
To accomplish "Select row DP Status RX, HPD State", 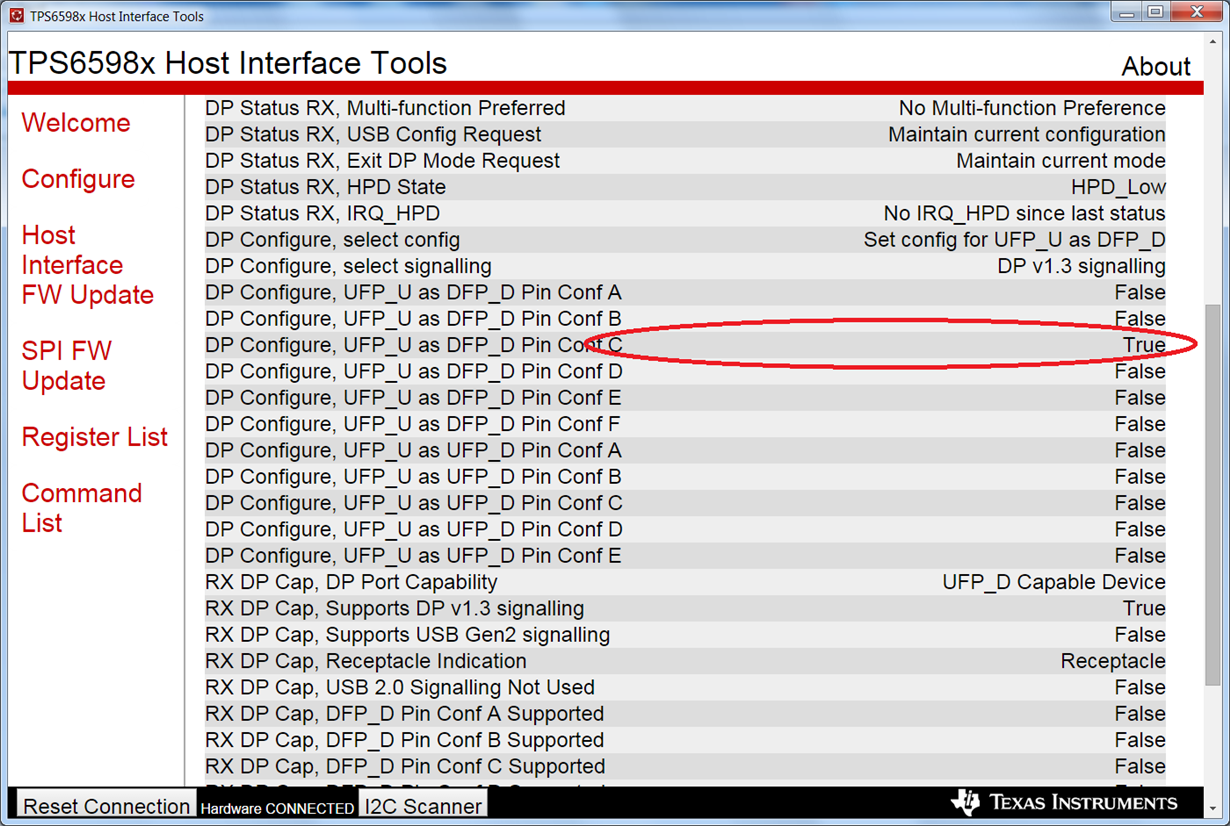I will tap(685, 187).
